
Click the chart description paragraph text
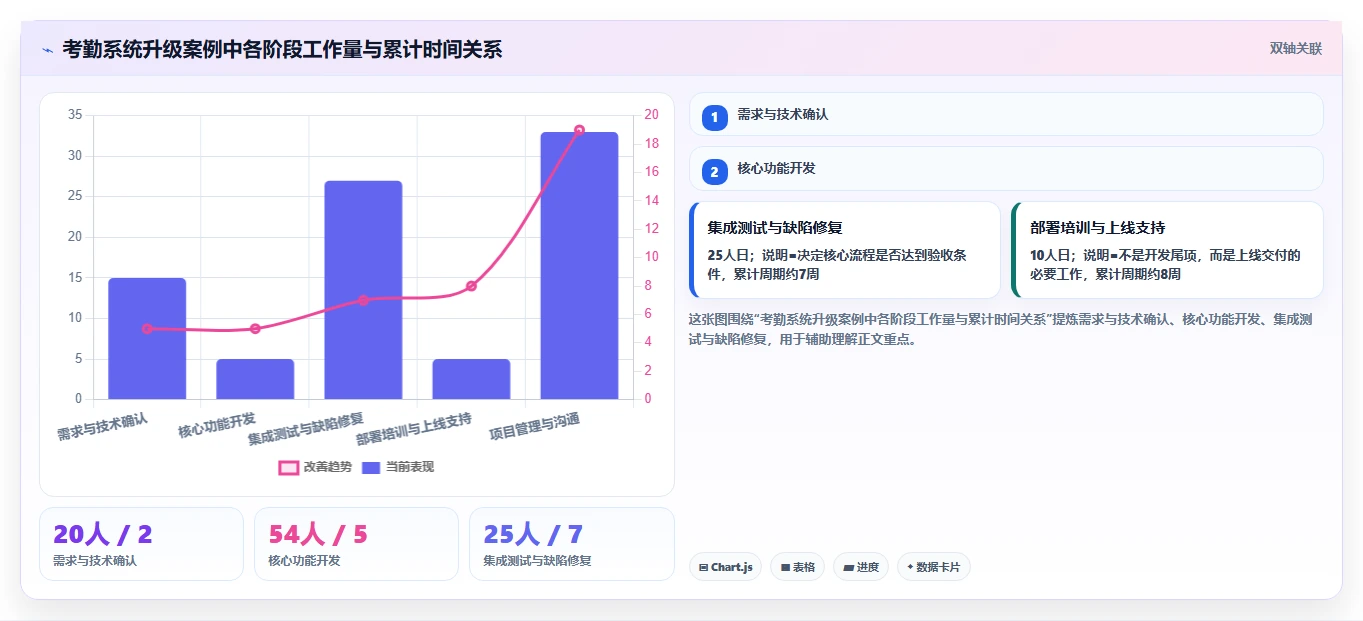tap(1001, 329)
